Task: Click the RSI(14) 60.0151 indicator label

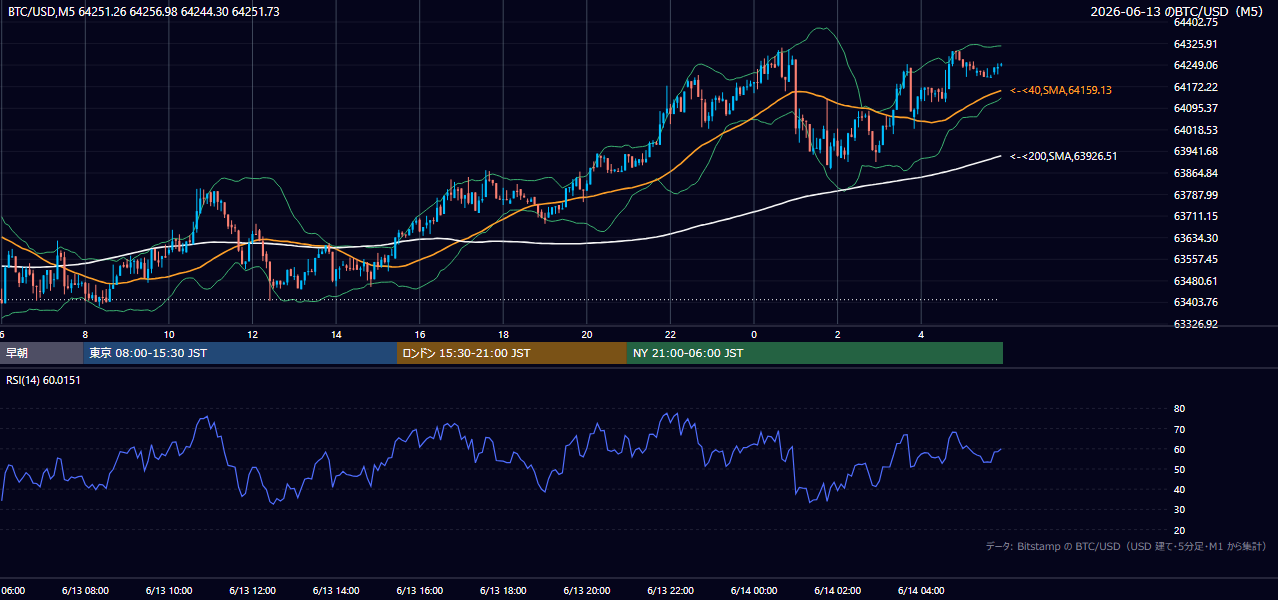Action: click(44, 380)
